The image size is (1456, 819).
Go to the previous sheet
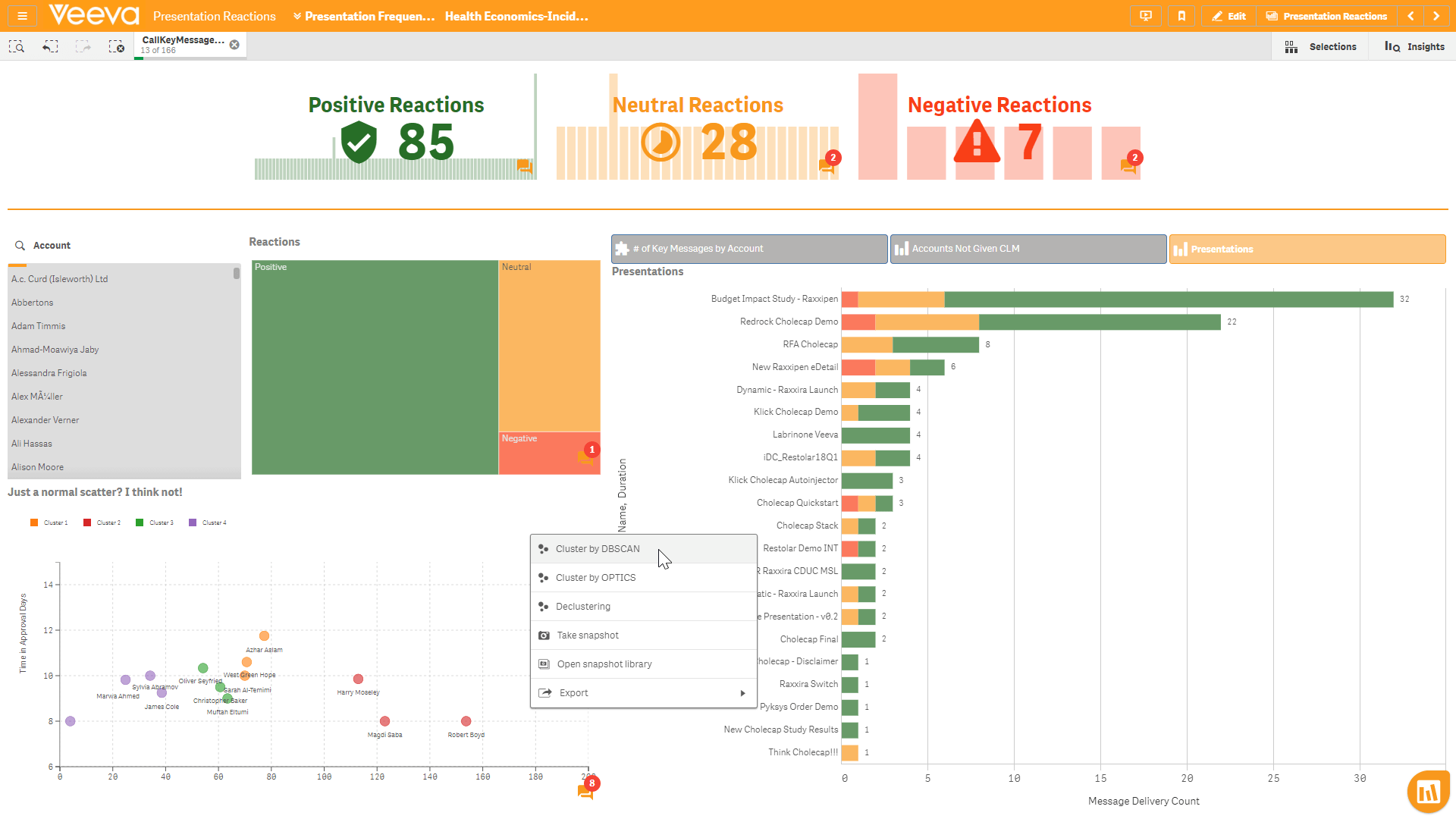coord(1410,16)
